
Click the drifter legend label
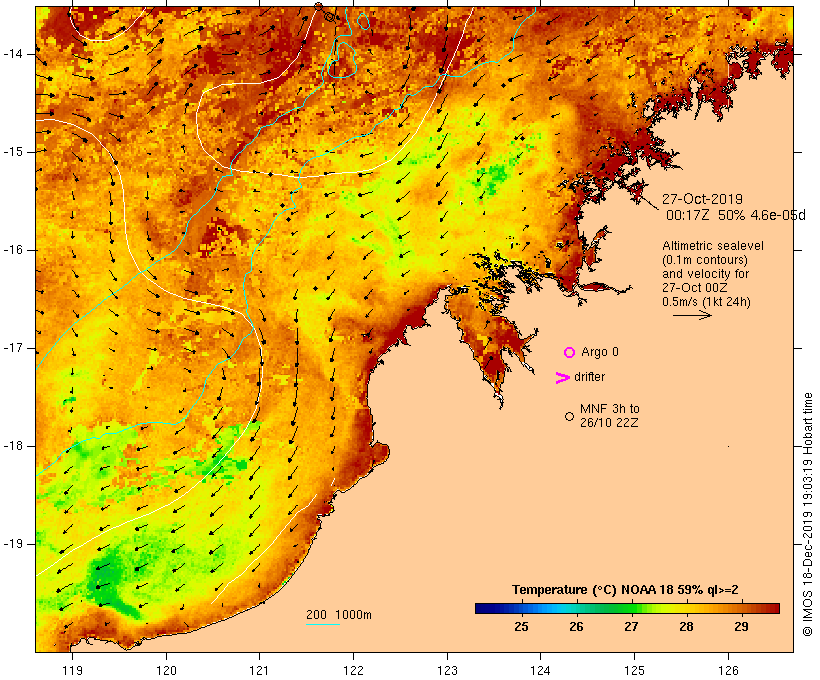[589, 377]
